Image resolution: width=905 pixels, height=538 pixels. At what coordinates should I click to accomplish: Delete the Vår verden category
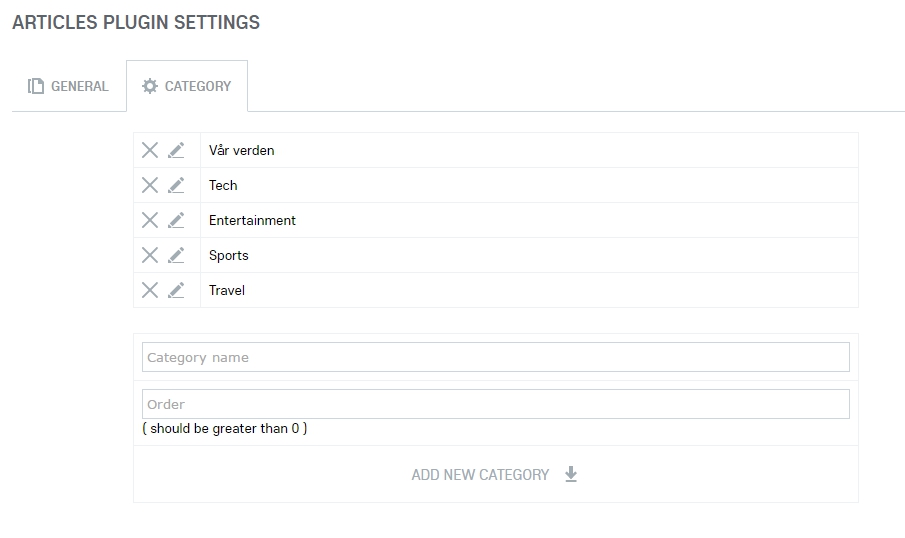coord(150,150)
